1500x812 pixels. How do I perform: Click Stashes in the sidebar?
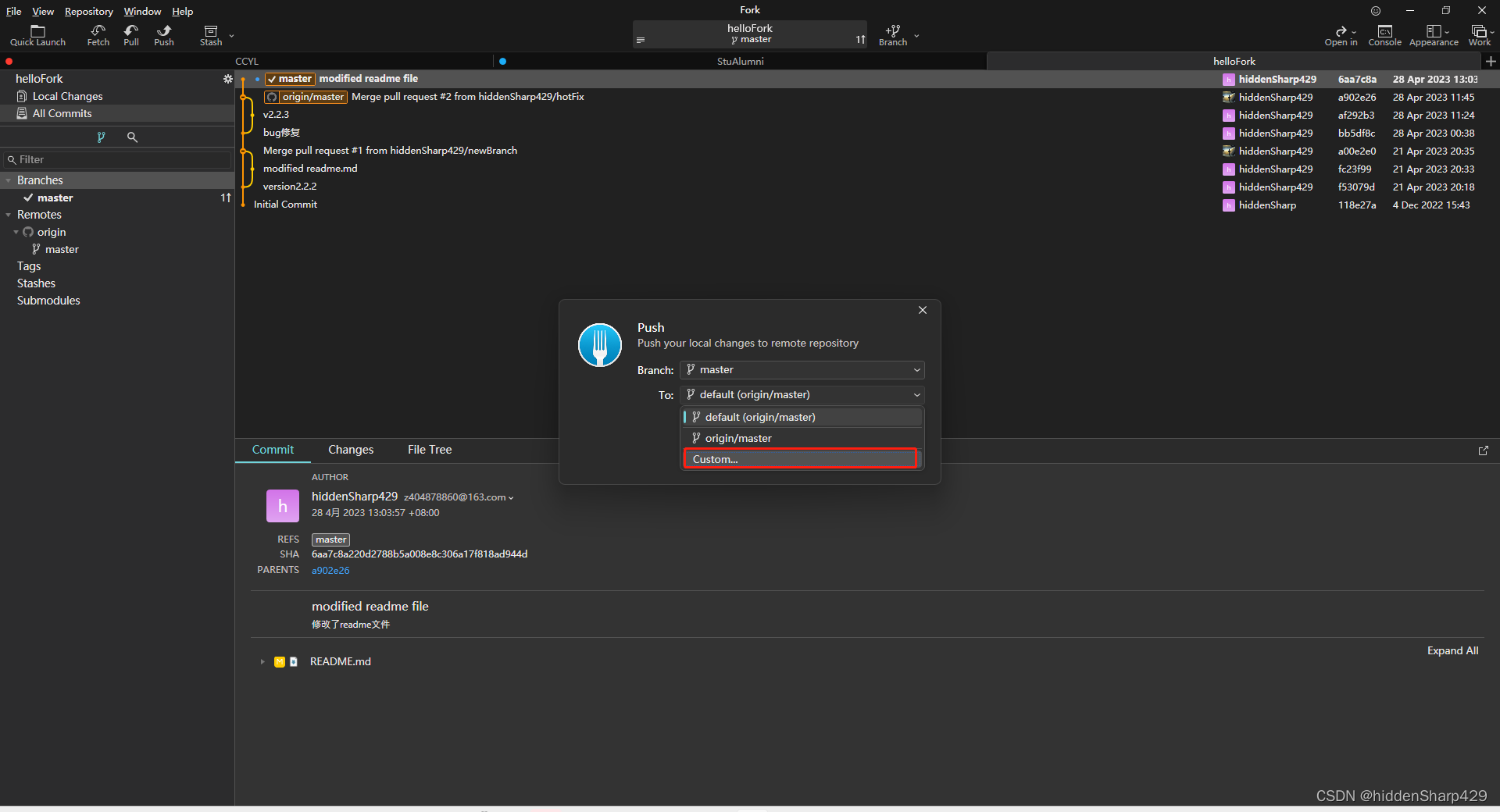pyautogui.click(x=36, y=283)
